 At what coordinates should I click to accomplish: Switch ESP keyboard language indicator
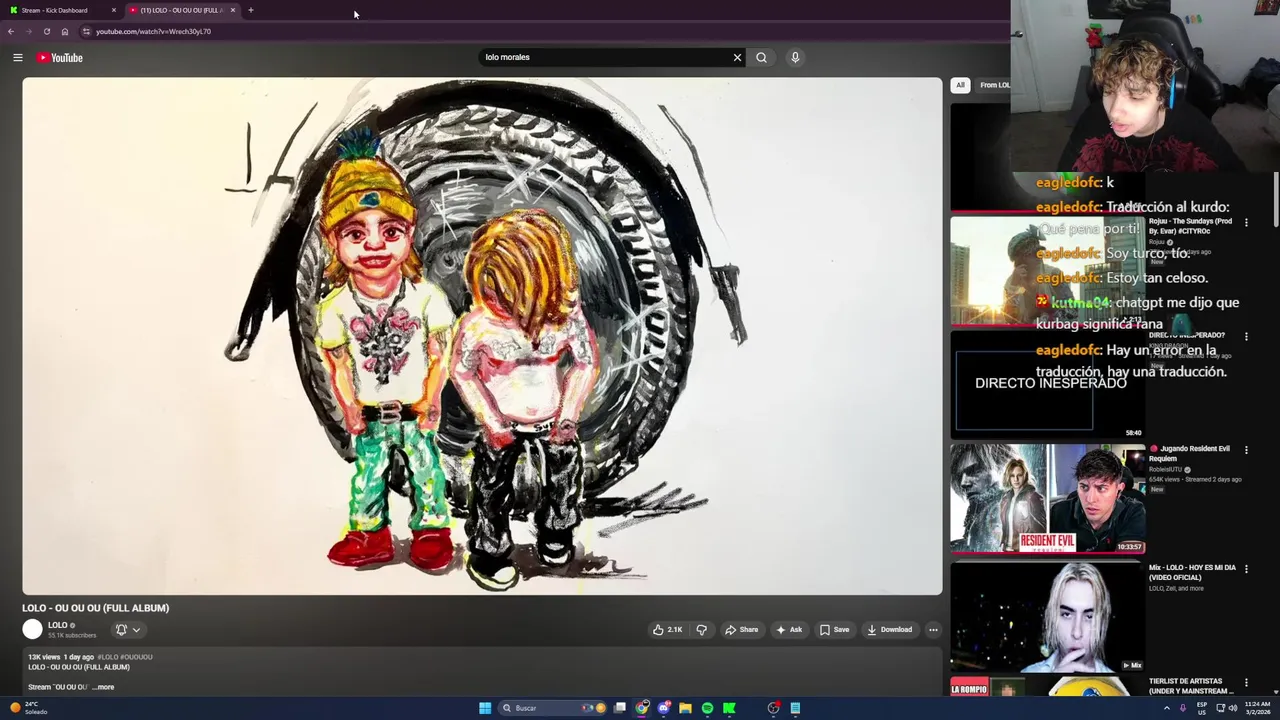tap(1203, 708)
